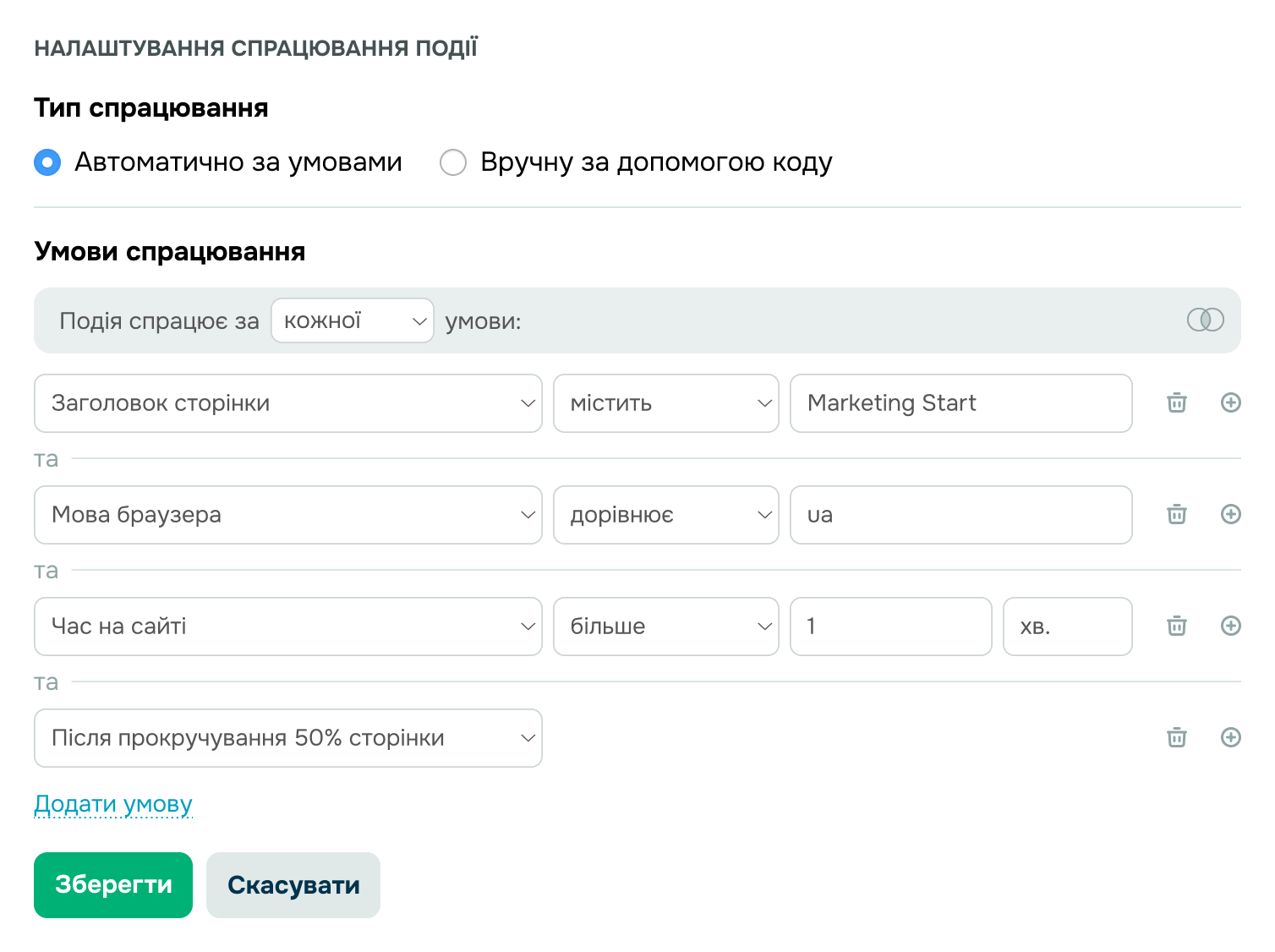Select "Автоматично за умовами" trigger type
The width and height of the screenshot is (1275, 952).
(47, 161)
